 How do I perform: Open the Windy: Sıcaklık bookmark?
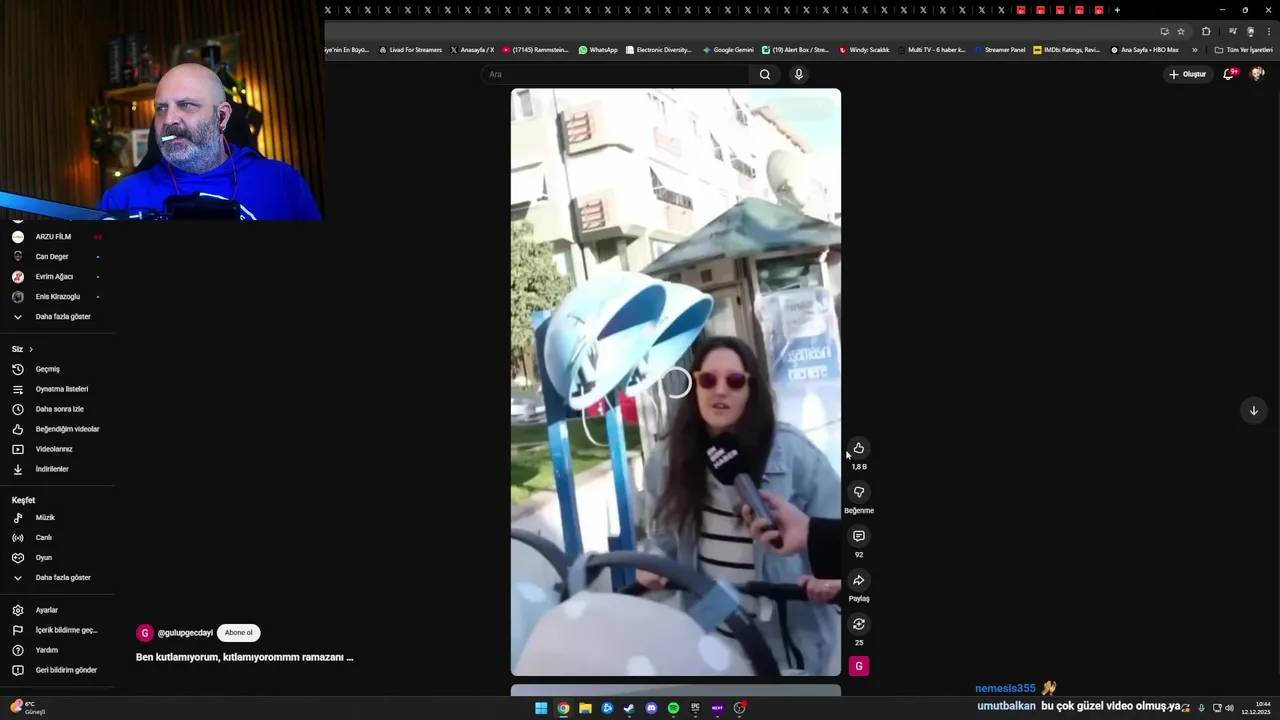point(864,50)
